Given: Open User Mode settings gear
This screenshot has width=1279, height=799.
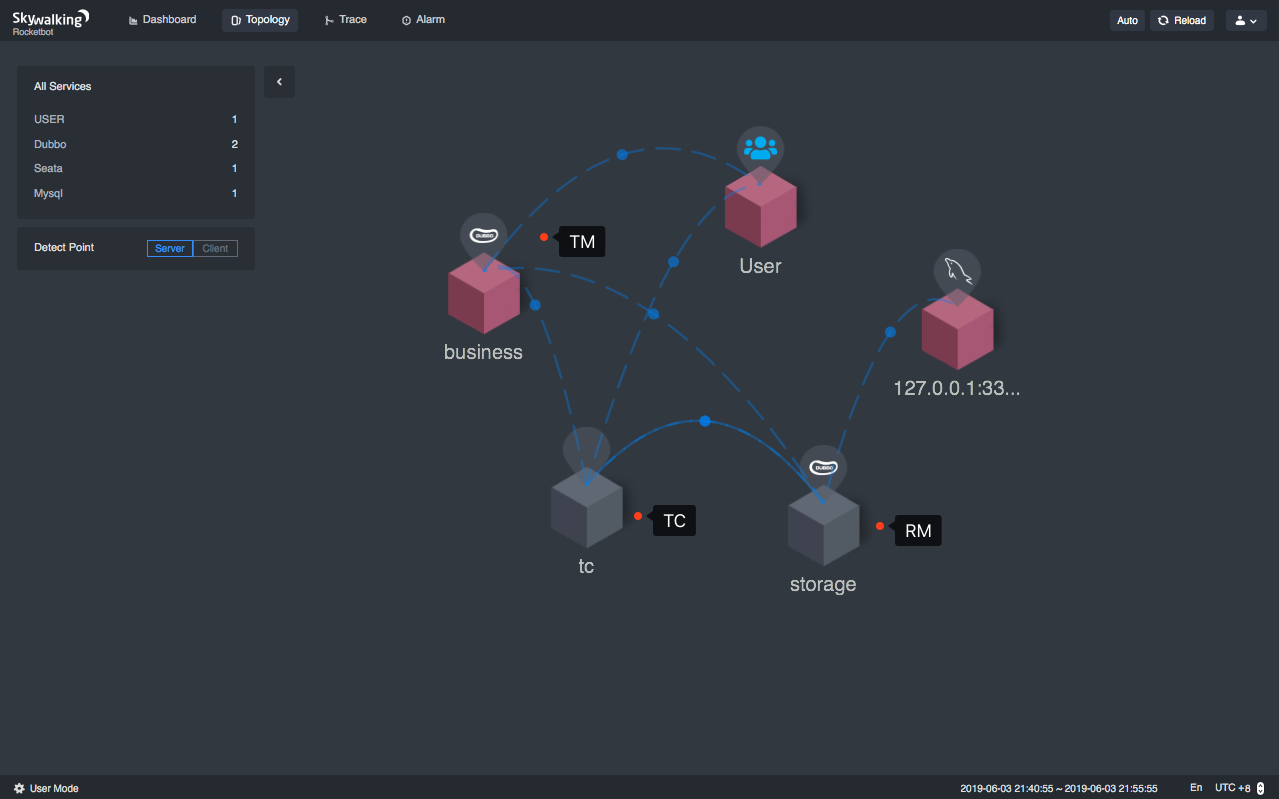Looking at the screenshot, I should point(19,788).
